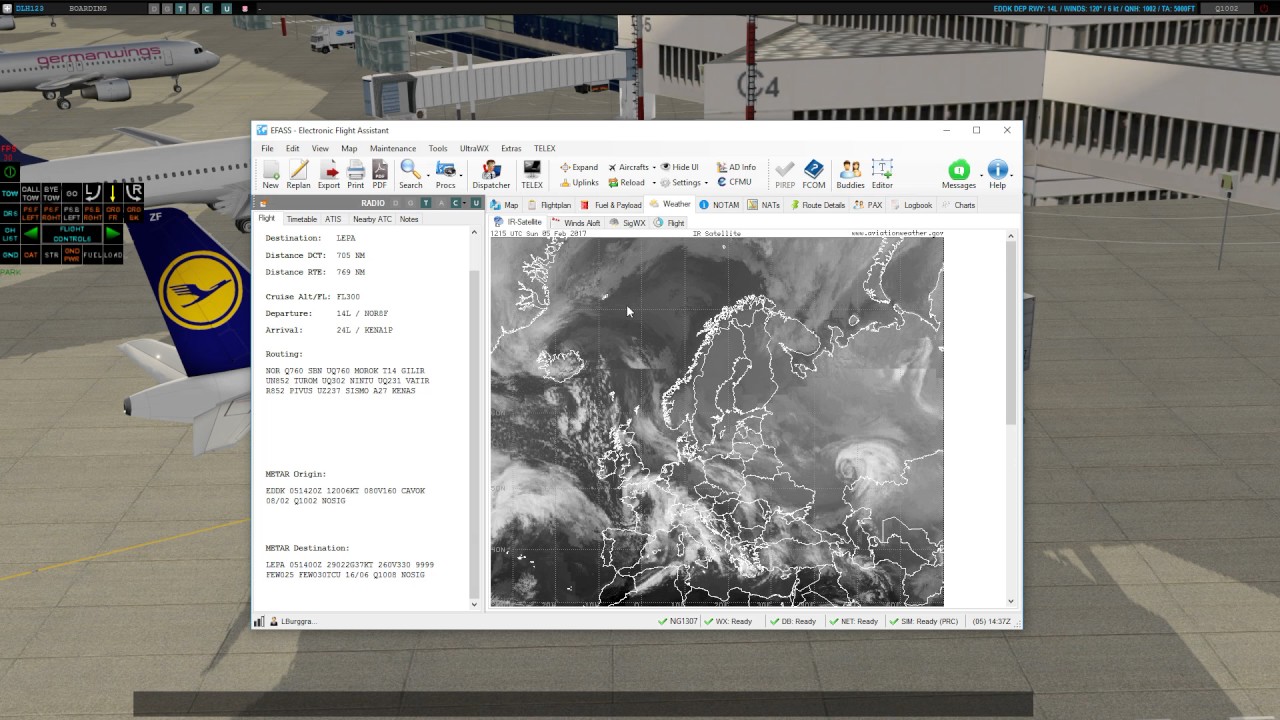Click the Replan pencil icon
Image resolution: width=1280 pixels, height=720 pixels.
(x=298, y=169)
